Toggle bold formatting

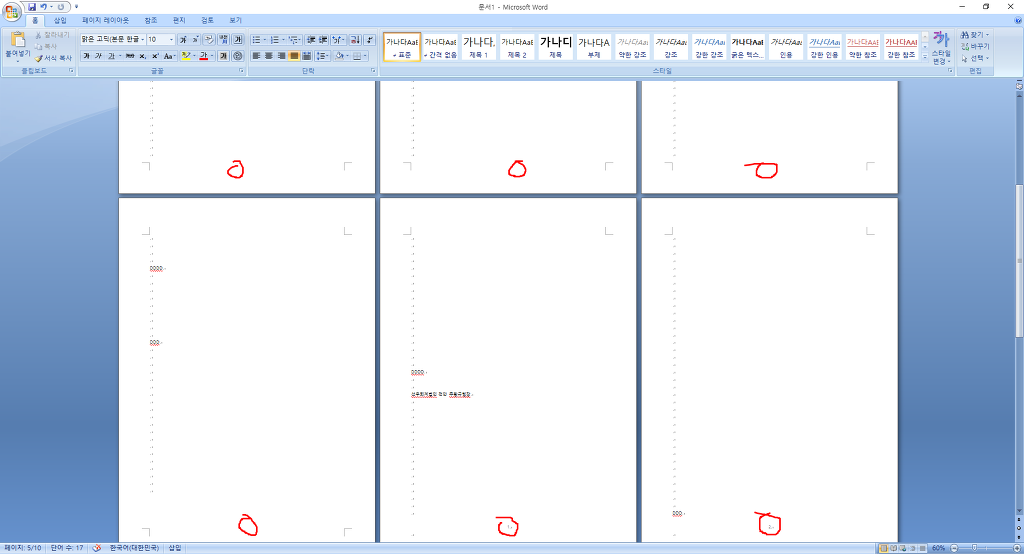click(86, 56)
